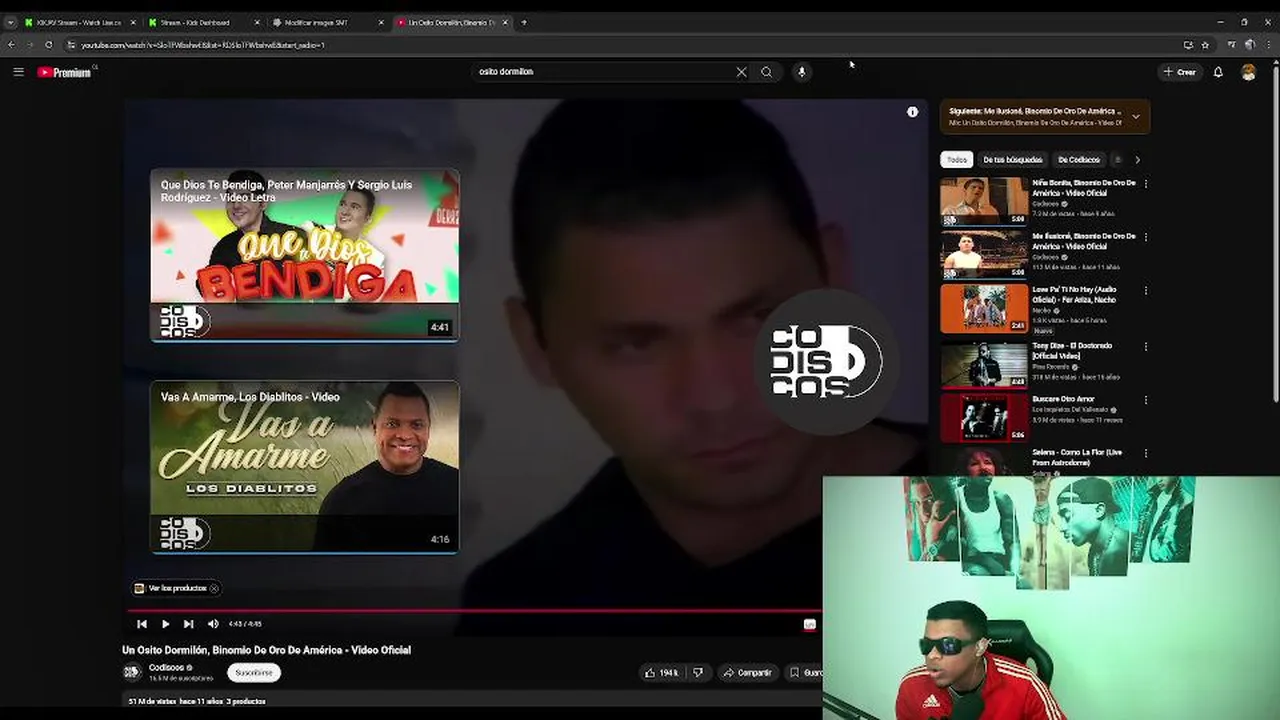Open Selena Como La Flor video title
The height and width of the screenshot is (720, 1280).
(1077, 457)
